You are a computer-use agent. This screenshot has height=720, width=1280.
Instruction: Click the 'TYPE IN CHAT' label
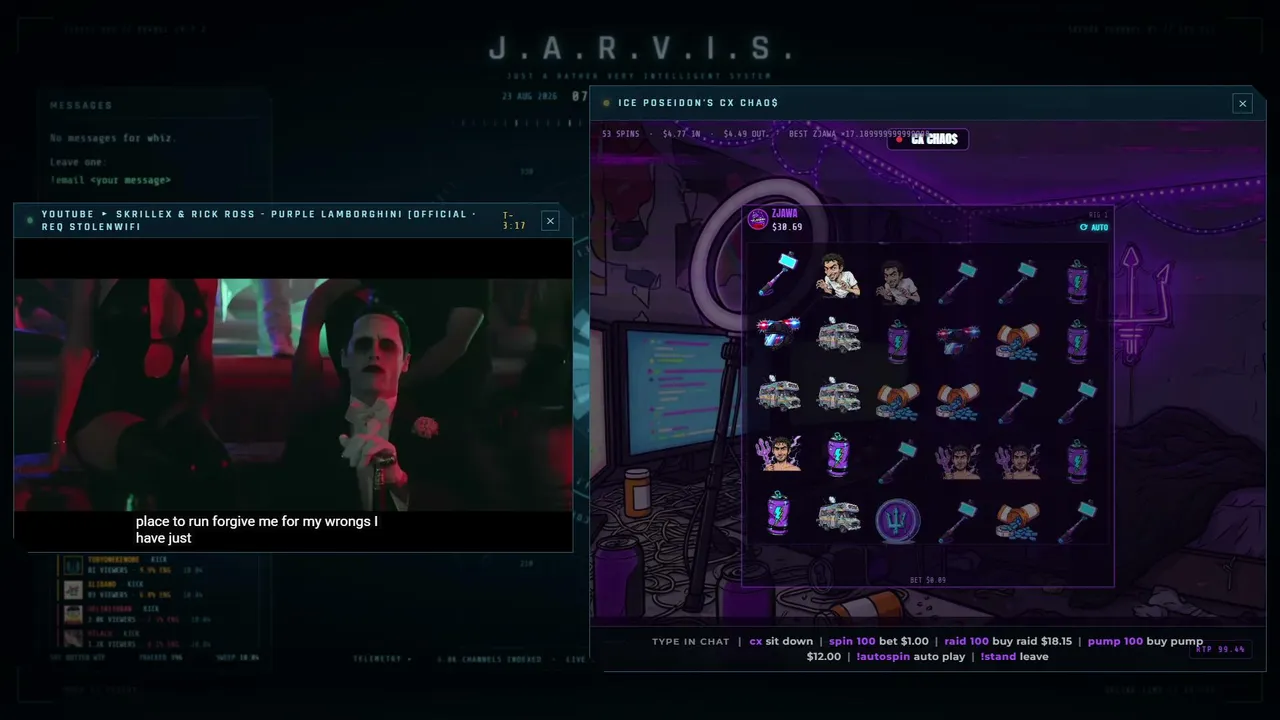(691, 642)
